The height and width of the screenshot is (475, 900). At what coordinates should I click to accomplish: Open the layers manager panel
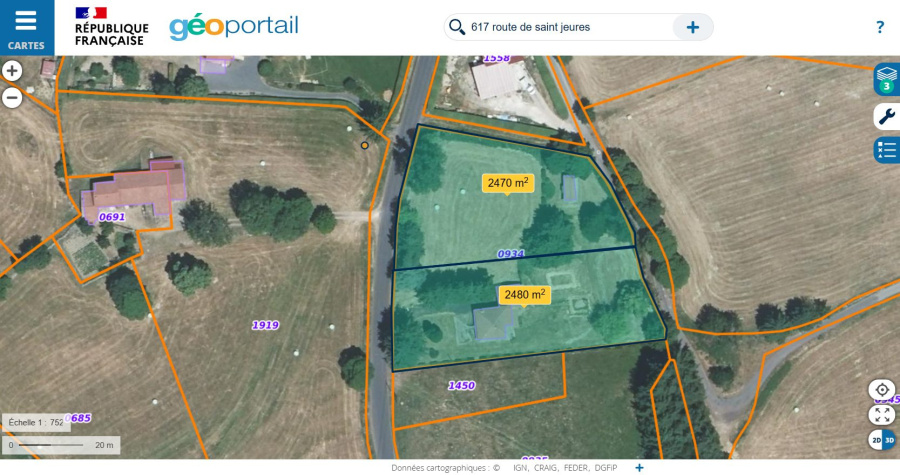pos(886,79)
